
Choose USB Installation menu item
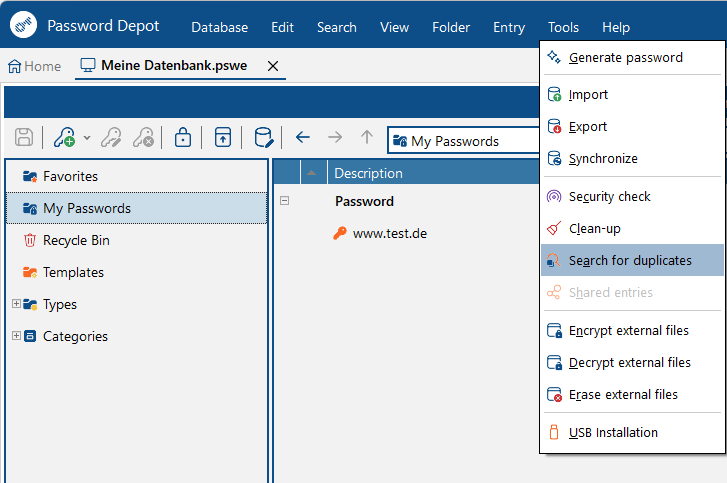(632, 432)
